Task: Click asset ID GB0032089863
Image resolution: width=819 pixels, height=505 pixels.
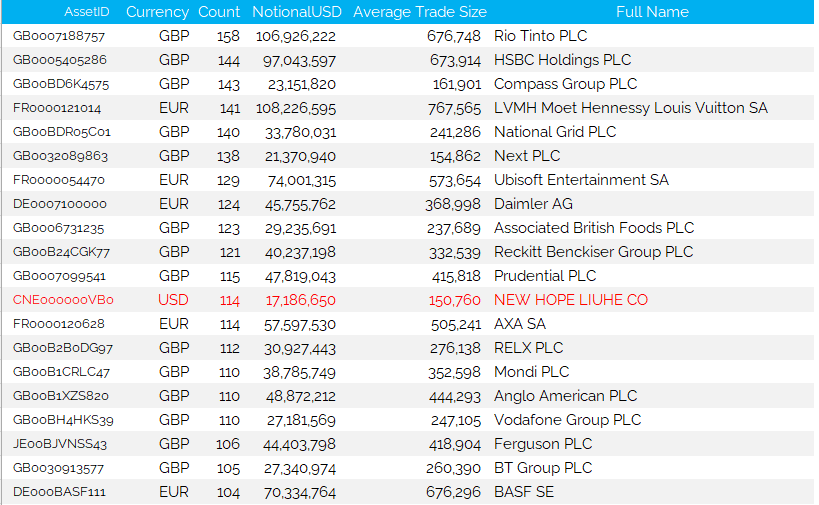Action: (x=60, y=156)
